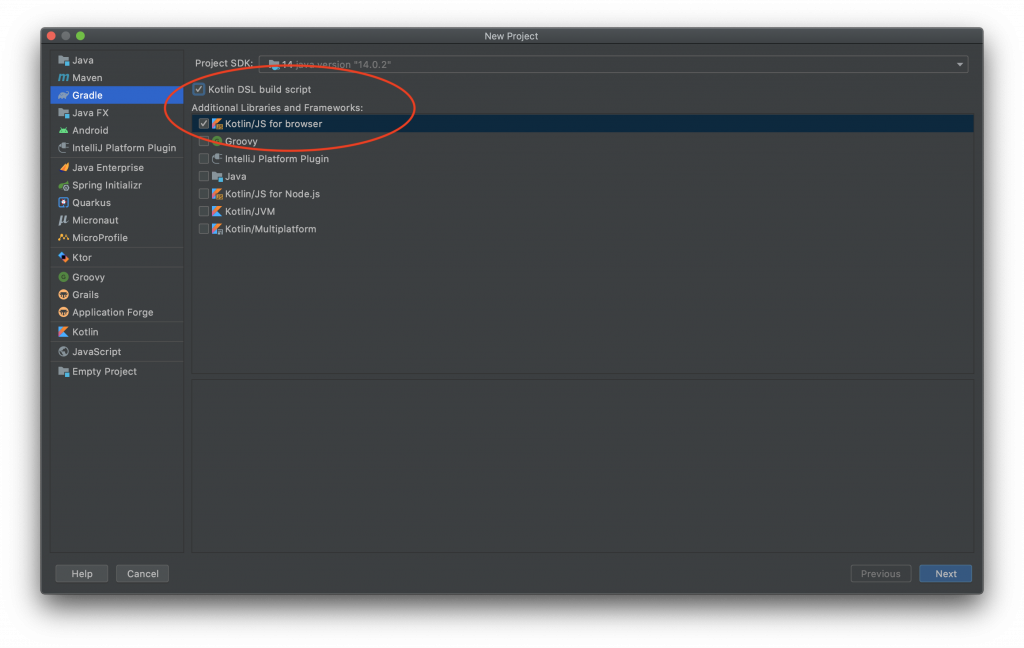Image resolution: width=1024 pixels, height=648 pixels.
Task: Toggle Kotlin DSL build script checkbox
Action: pyautogui.click(x=199, y=89)
